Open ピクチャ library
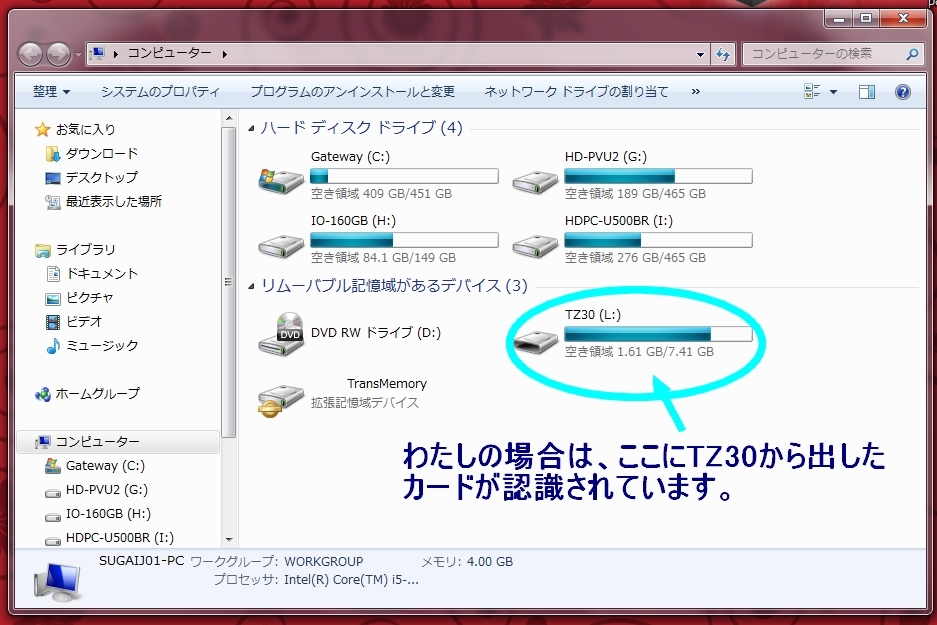Viewport: 937px width, 625px height. [x=90, y=298]
